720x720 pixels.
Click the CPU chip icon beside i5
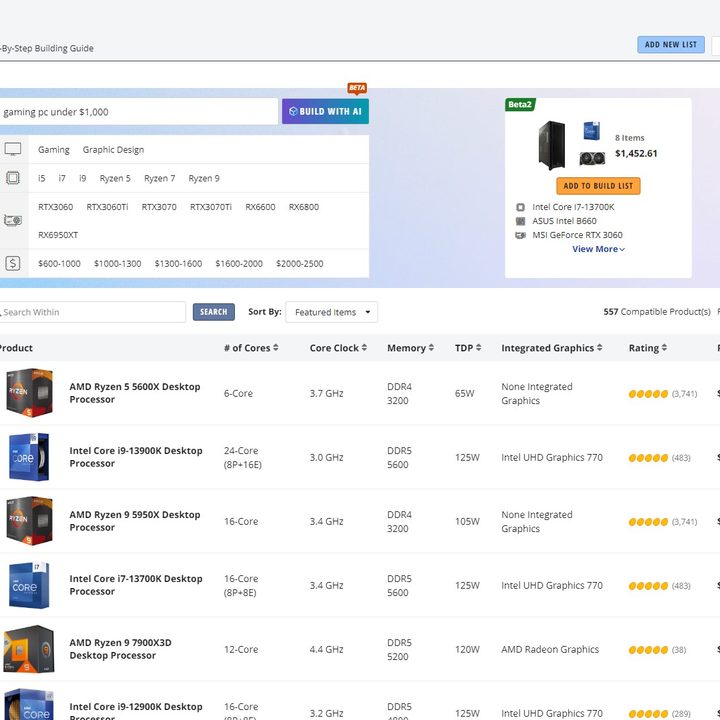(13, 178)
